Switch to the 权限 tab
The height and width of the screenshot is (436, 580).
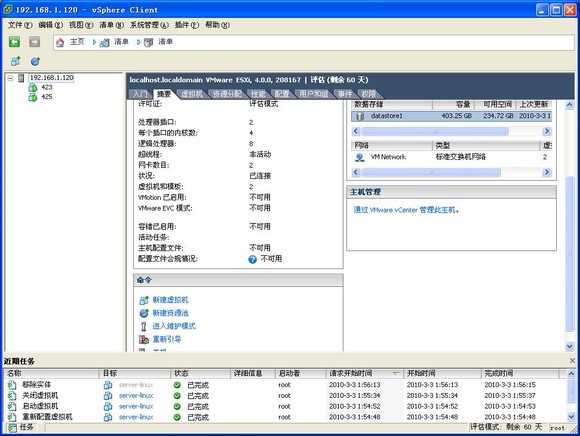pyautogui.click(x=368, y=94)
